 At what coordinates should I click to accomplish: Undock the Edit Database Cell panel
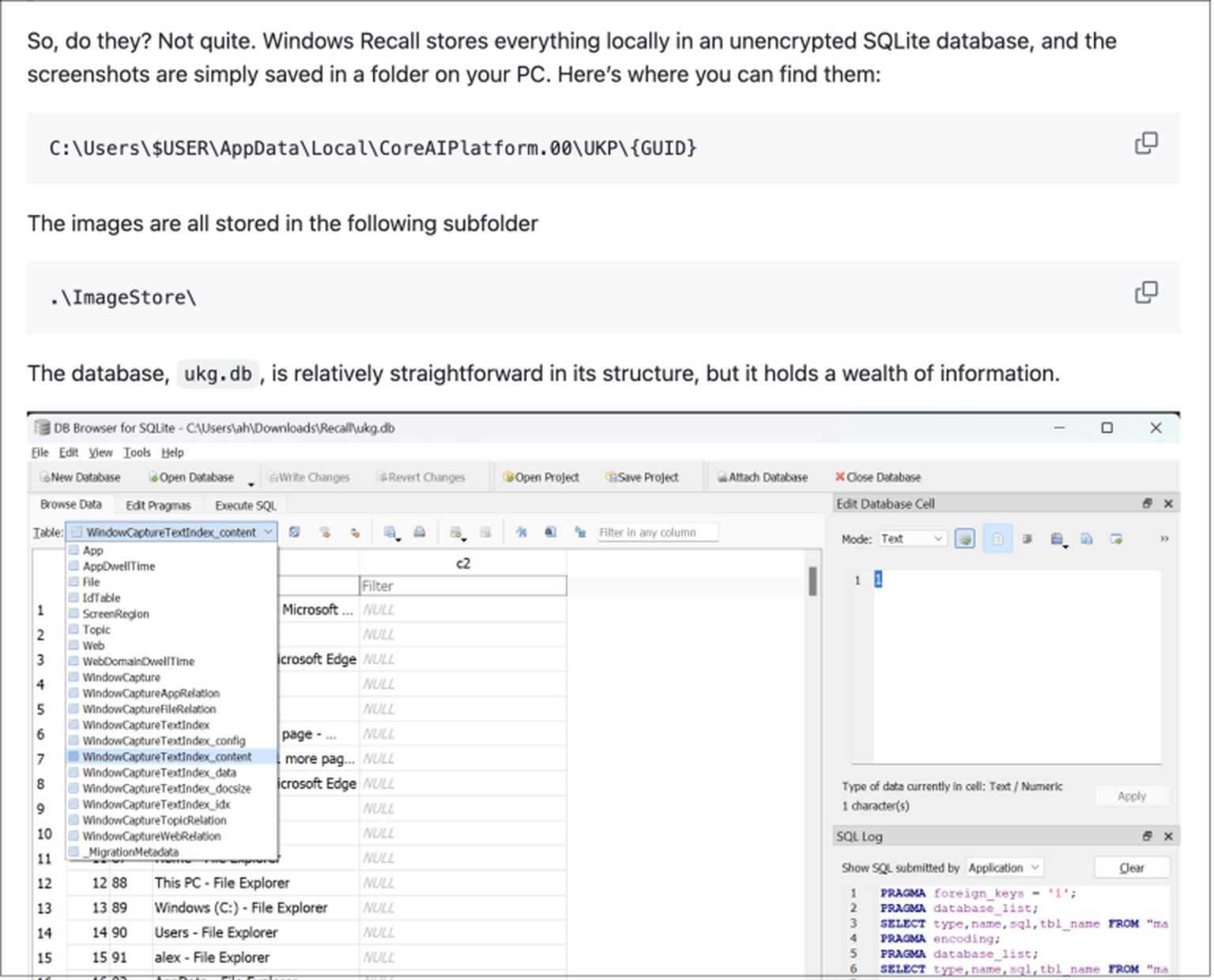[1147, 503]
